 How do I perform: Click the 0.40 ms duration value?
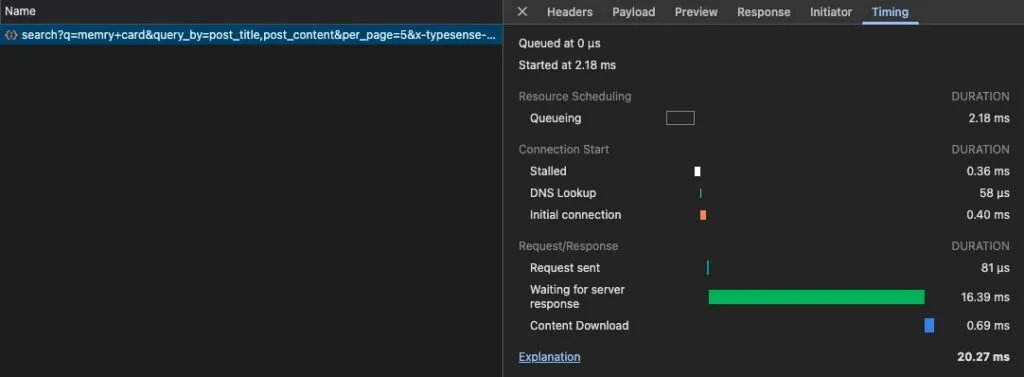pos(988,215)
